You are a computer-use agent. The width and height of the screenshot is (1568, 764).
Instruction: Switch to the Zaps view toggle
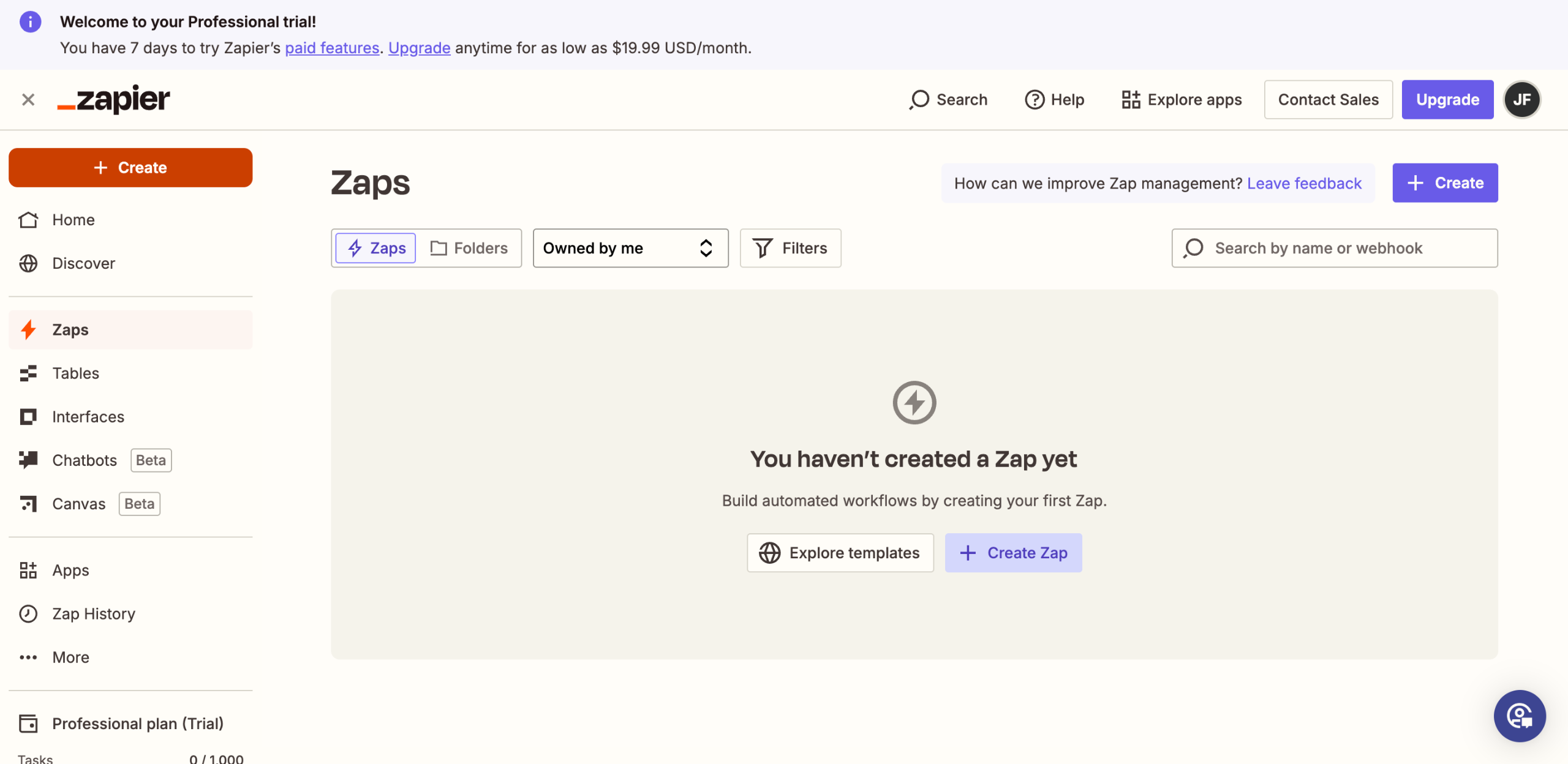point(376,248)
